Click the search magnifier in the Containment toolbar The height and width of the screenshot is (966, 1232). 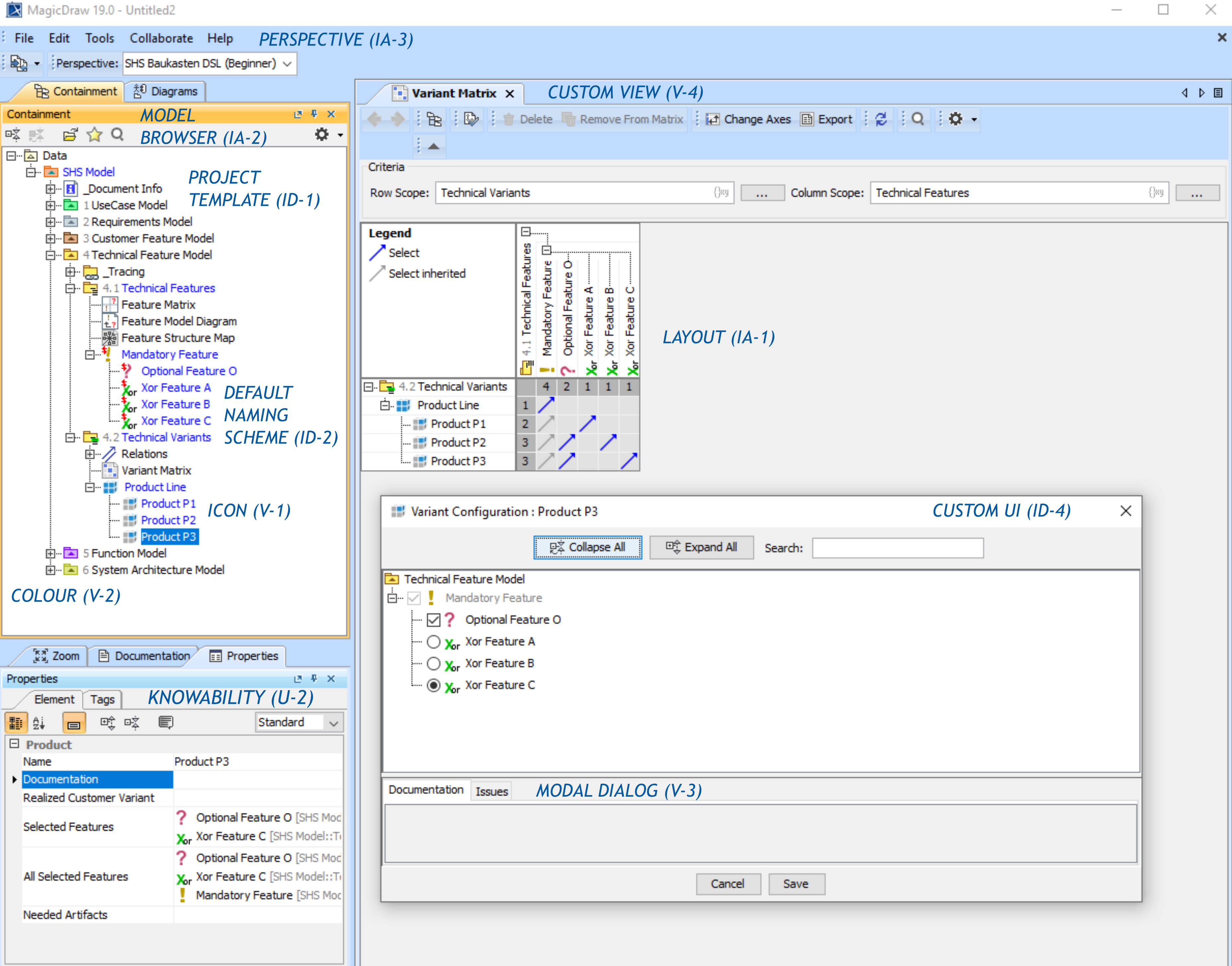(117, 134)
